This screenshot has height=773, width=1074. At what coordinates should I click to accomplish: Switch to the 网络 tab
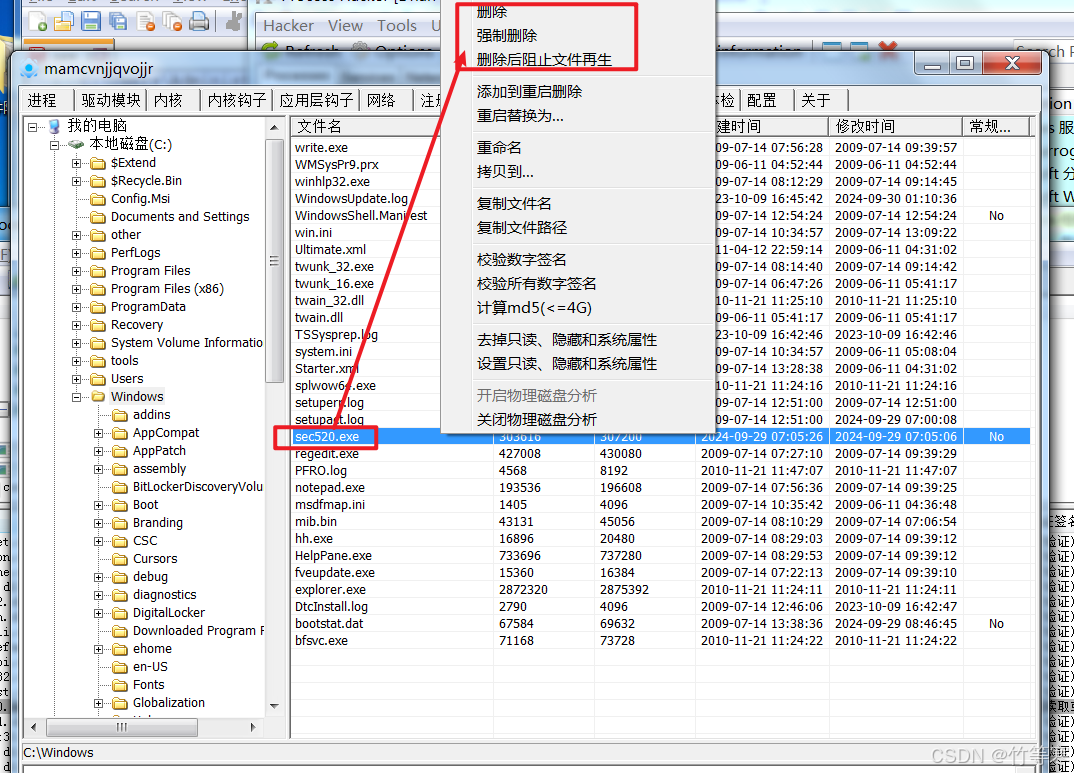381,101
